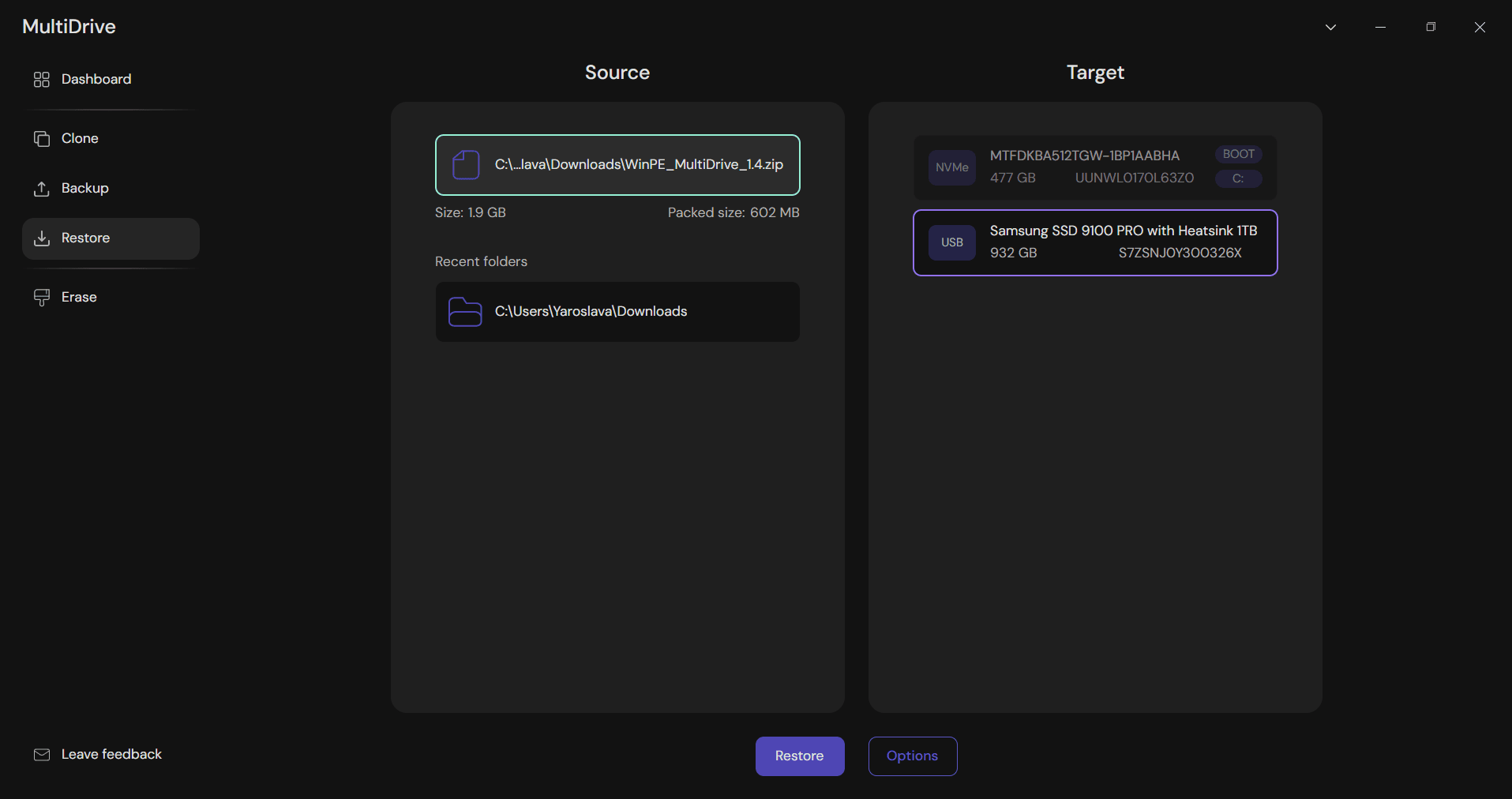Click the Erase brush icon

click(x=42, y=298)
